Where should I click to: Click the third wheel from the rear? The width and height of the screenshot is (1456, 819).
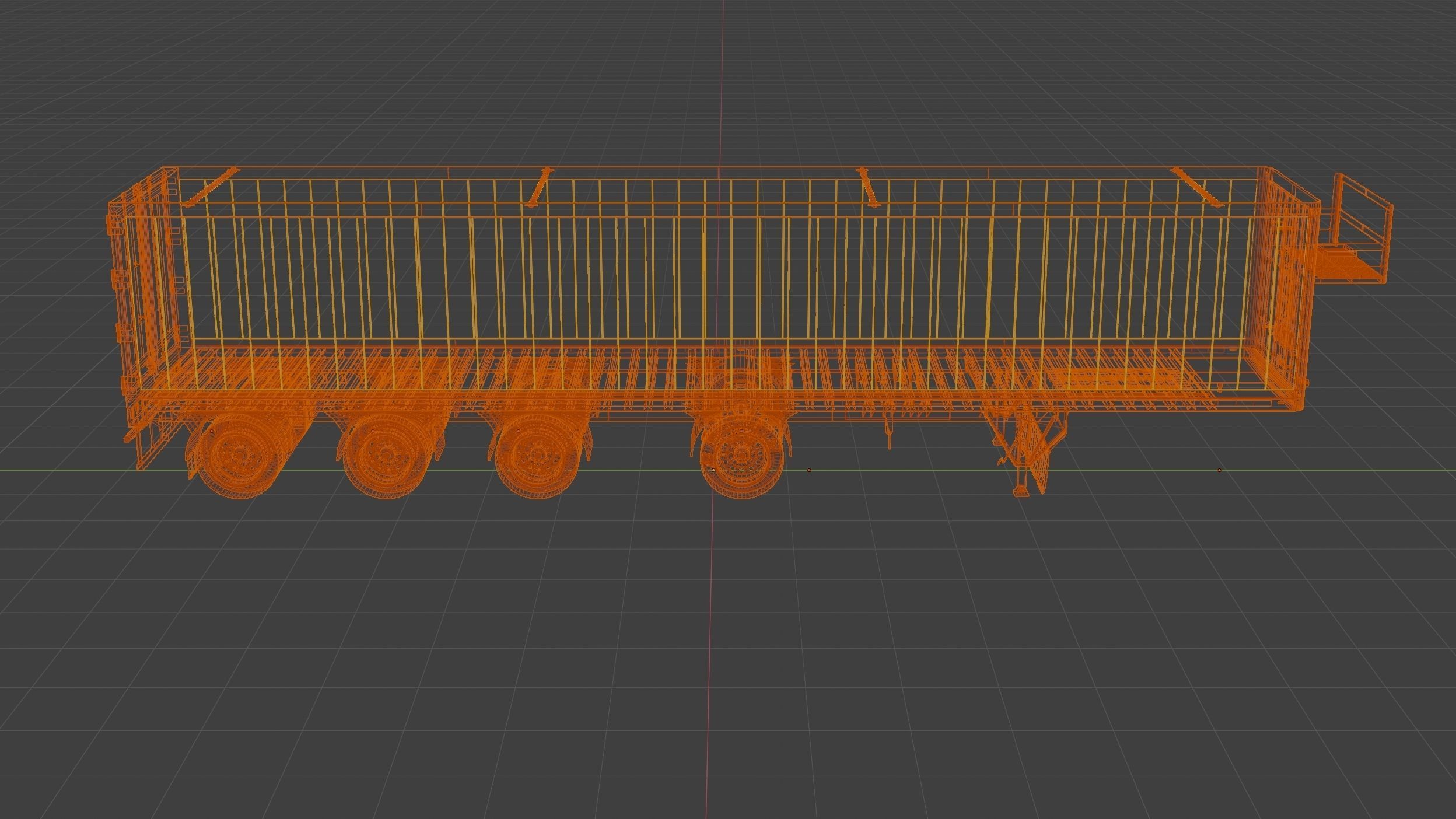point(537,456)
